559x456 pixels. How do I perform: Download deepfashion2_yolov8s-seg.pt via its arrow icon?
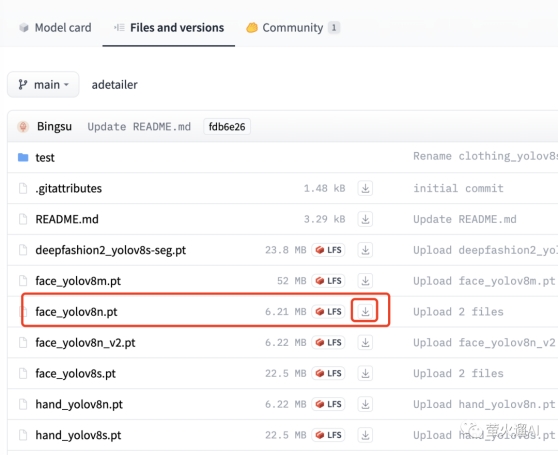pyautogui.click(x=365, y=250)
